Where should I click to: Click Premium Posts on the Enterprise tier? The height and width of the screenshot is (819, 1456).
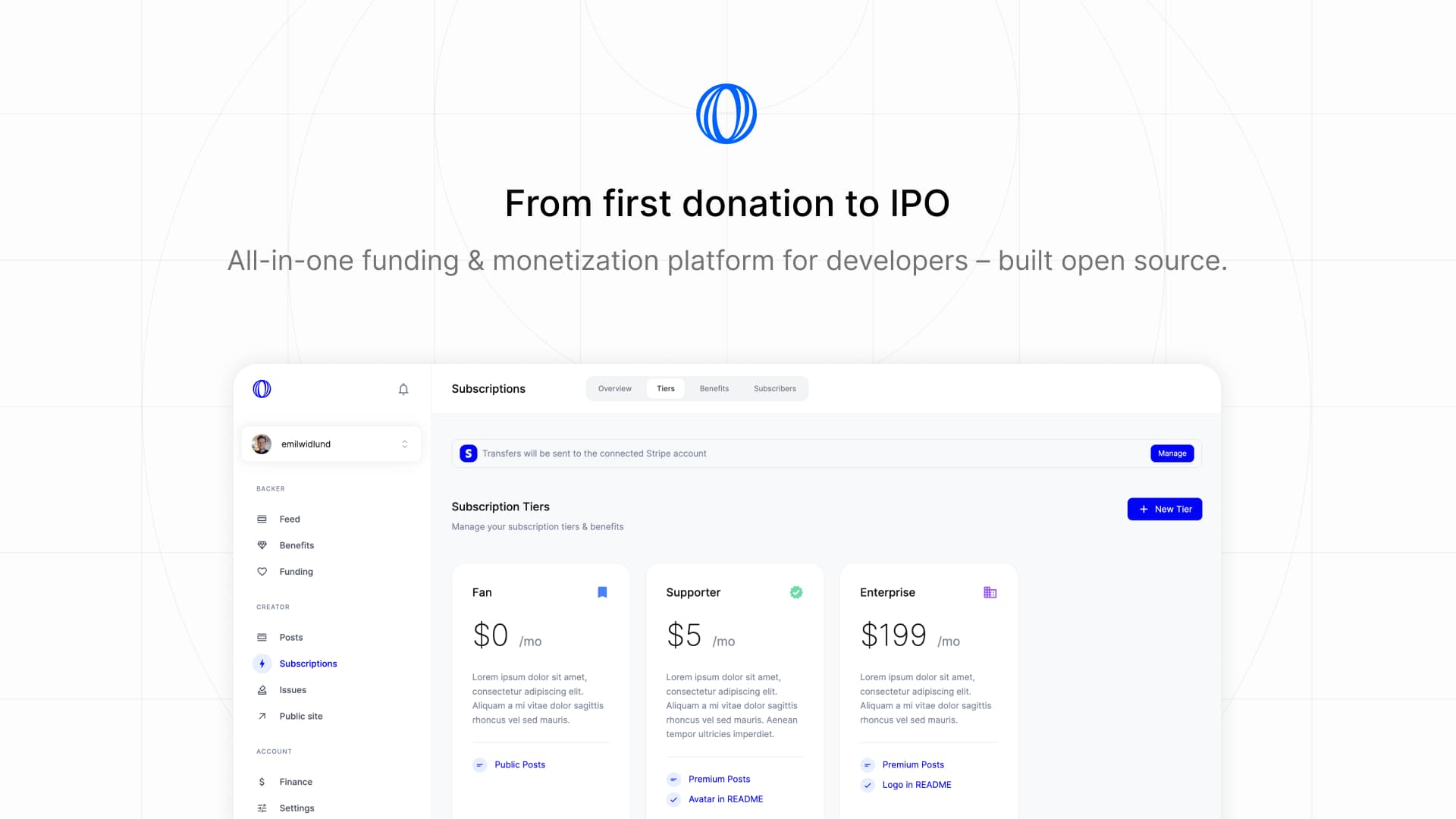pyautogui.click(x=913, y=765)
